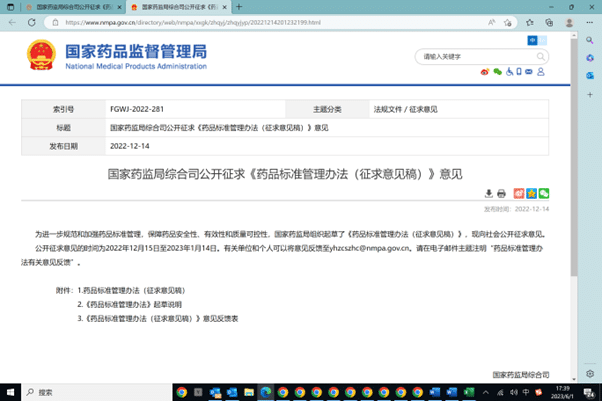The width and height of the screenshot is (602, 401).
Task: Open the Favorites list icon in the Edge toolbar
Action: 530,22
